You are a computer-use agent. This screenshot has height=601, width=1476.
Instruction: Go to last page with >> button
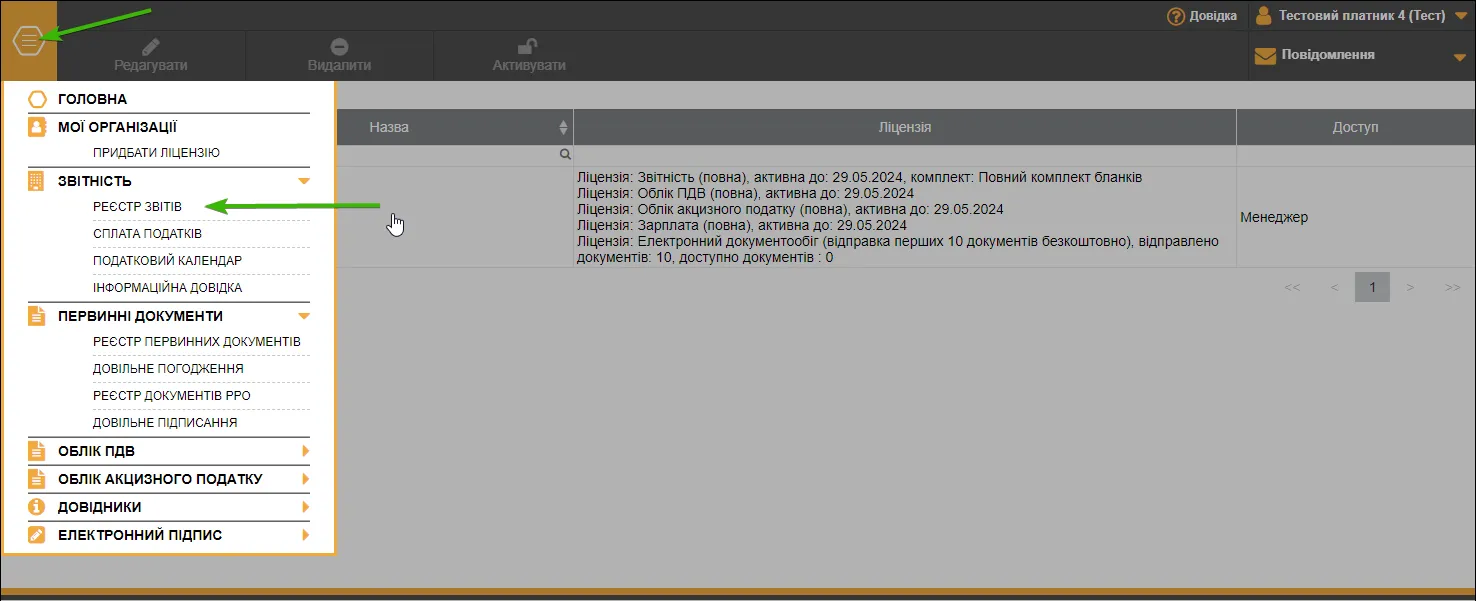(1453, 287)
